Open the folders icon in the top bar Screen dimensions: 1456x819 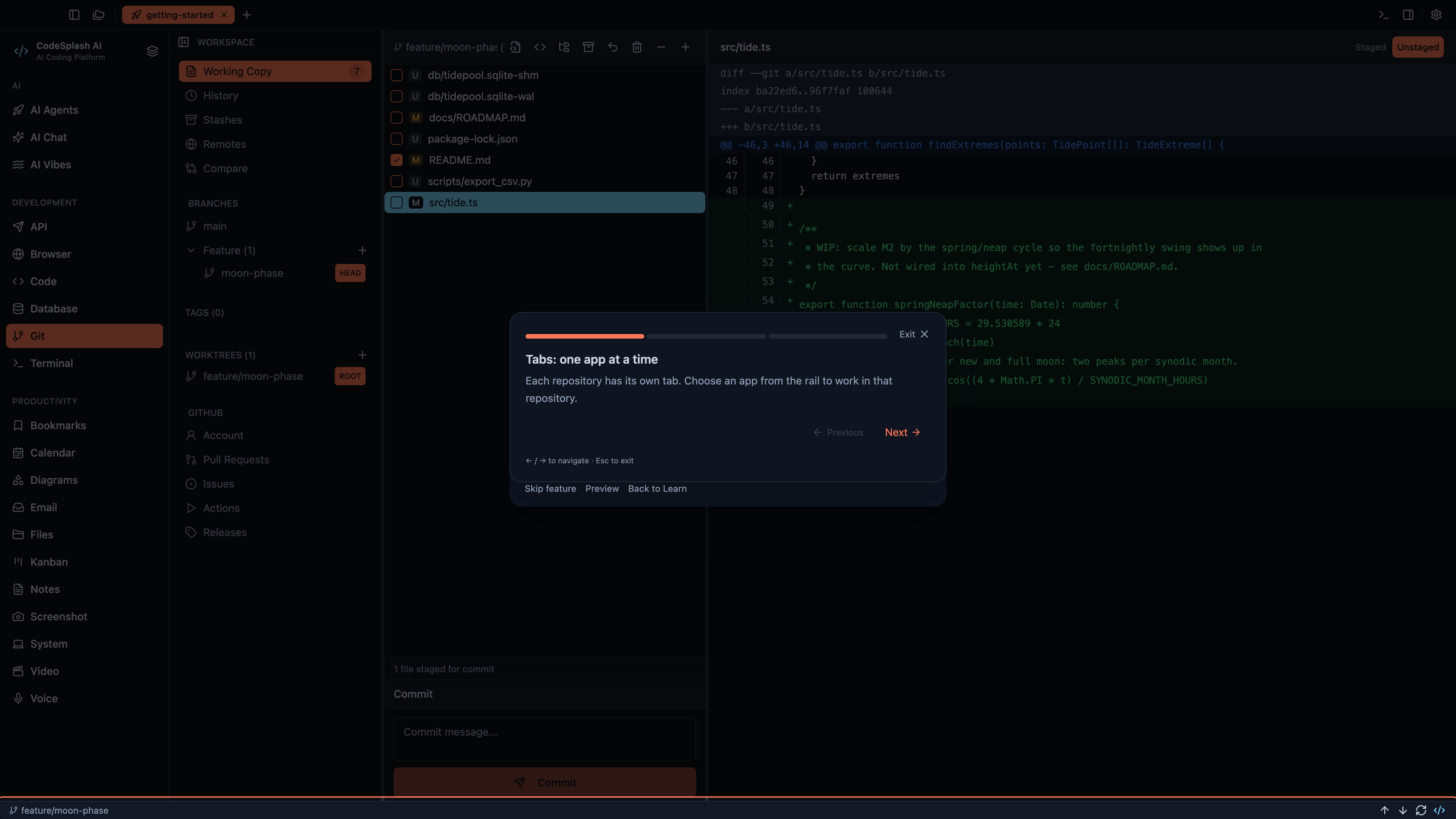99,15
